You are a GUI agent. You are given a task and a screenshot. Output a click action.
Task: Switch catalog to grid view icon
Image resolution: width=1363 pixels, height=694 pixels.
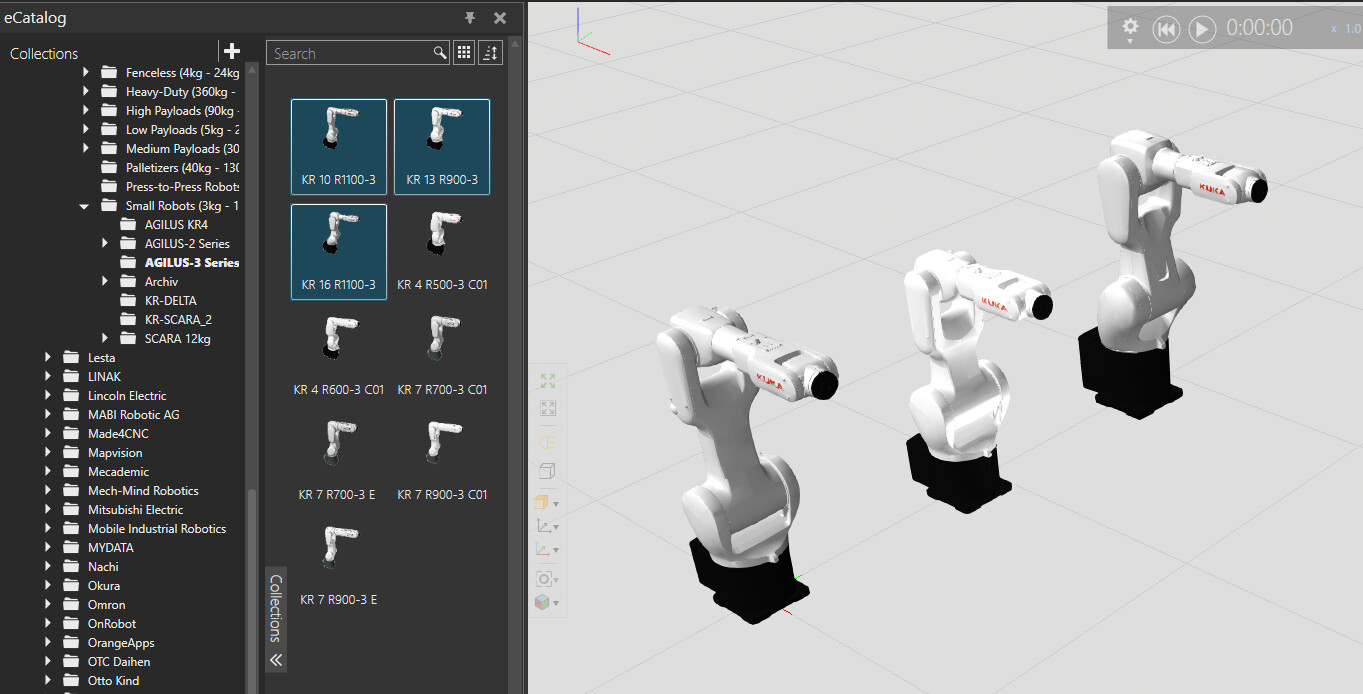click(464, 53)
